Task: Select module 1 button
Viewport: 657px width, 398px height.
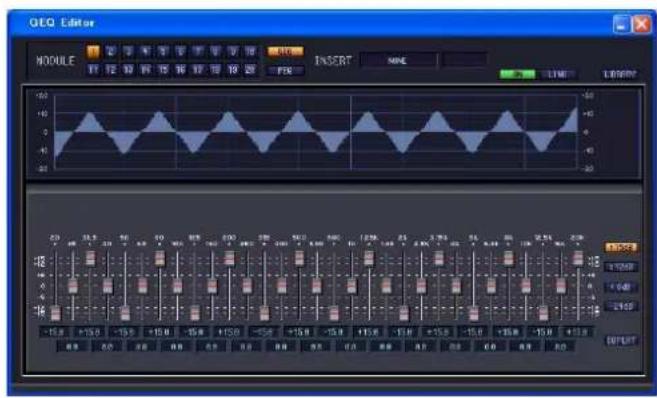Action: (x=93, y=52)
